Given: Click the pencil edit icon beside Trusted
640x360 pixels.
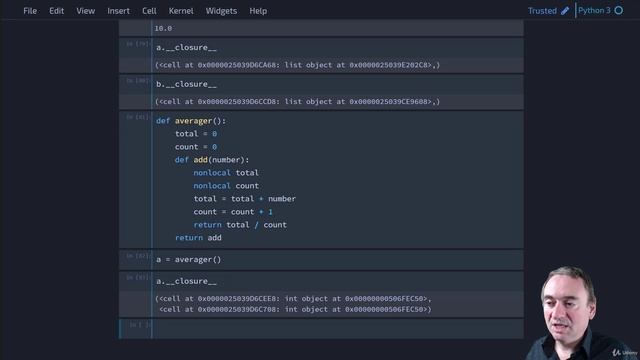Looking at the screenshot, I should [565, 11].
